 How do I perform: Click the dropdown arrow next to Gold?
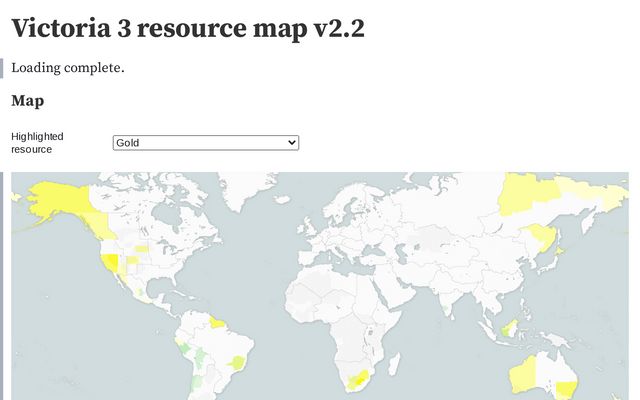292,143
